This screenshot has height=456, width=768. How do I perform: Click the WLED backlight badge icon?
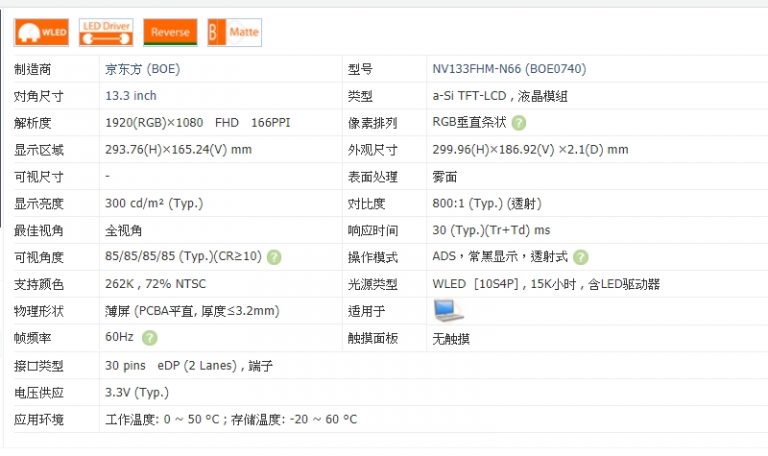click(x=41, y=32)
